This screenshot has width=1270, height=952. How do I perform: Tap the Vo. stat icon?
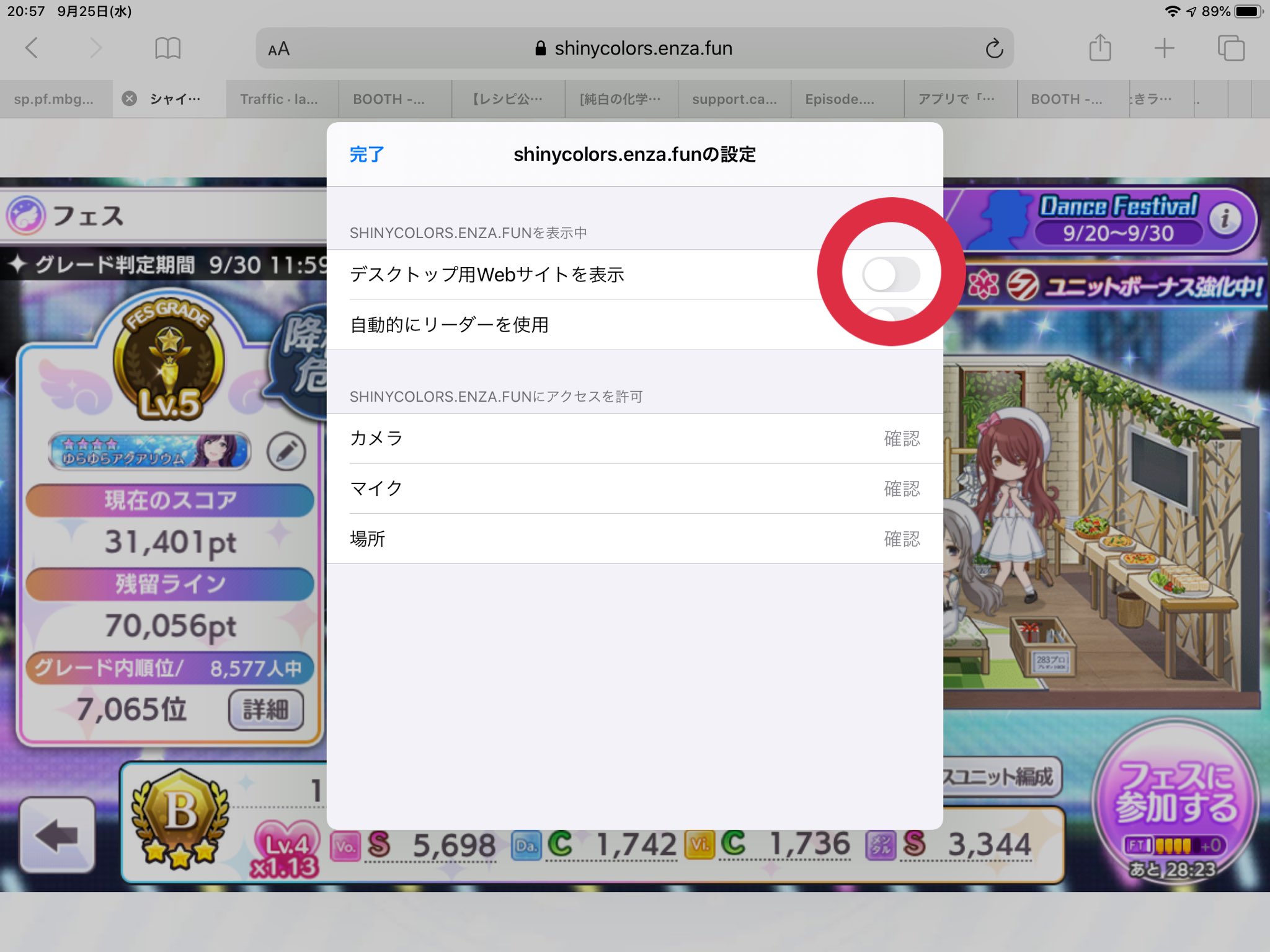[345, 846]
